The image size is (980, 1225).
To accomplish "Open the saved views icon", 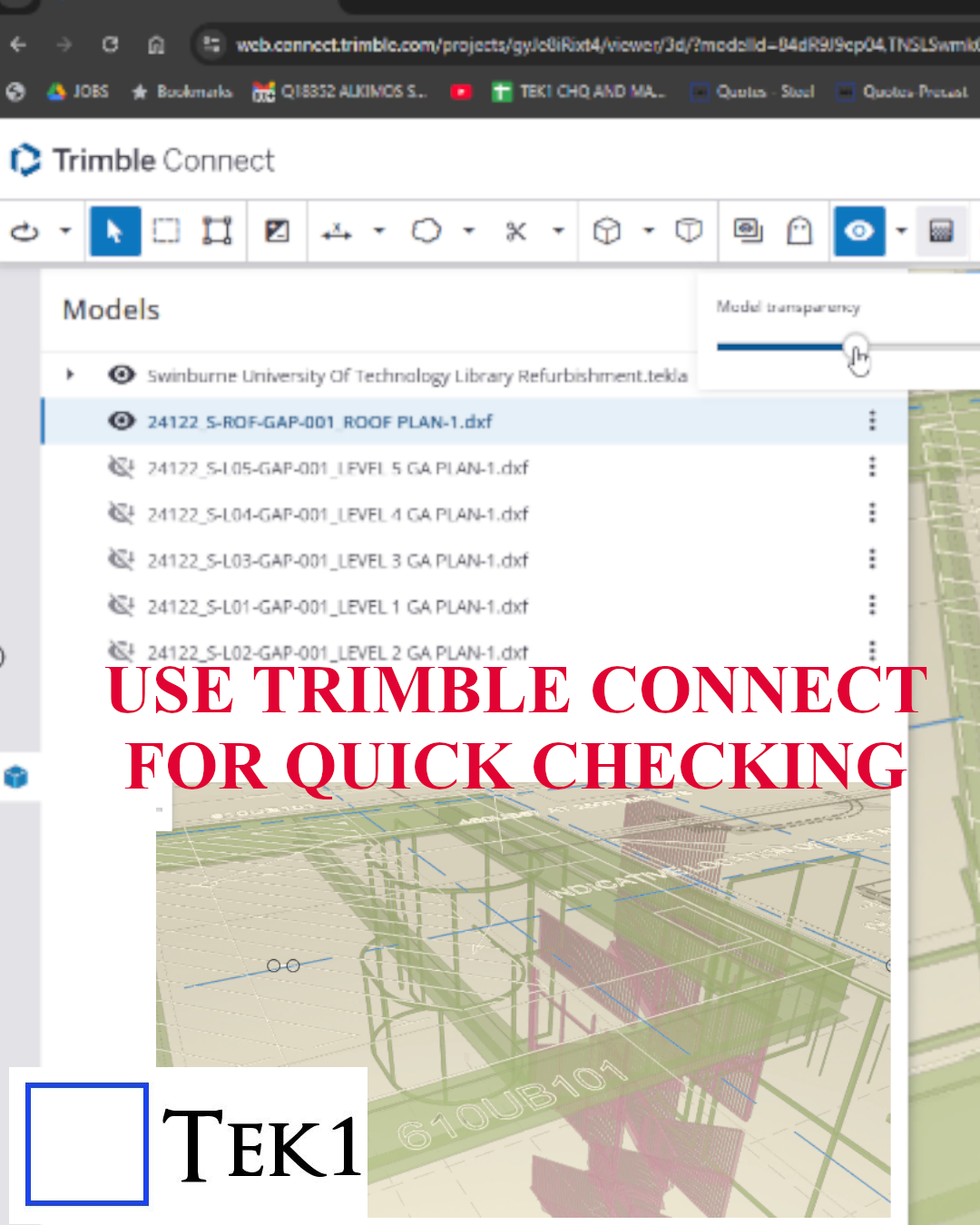I will pos(748,231).
